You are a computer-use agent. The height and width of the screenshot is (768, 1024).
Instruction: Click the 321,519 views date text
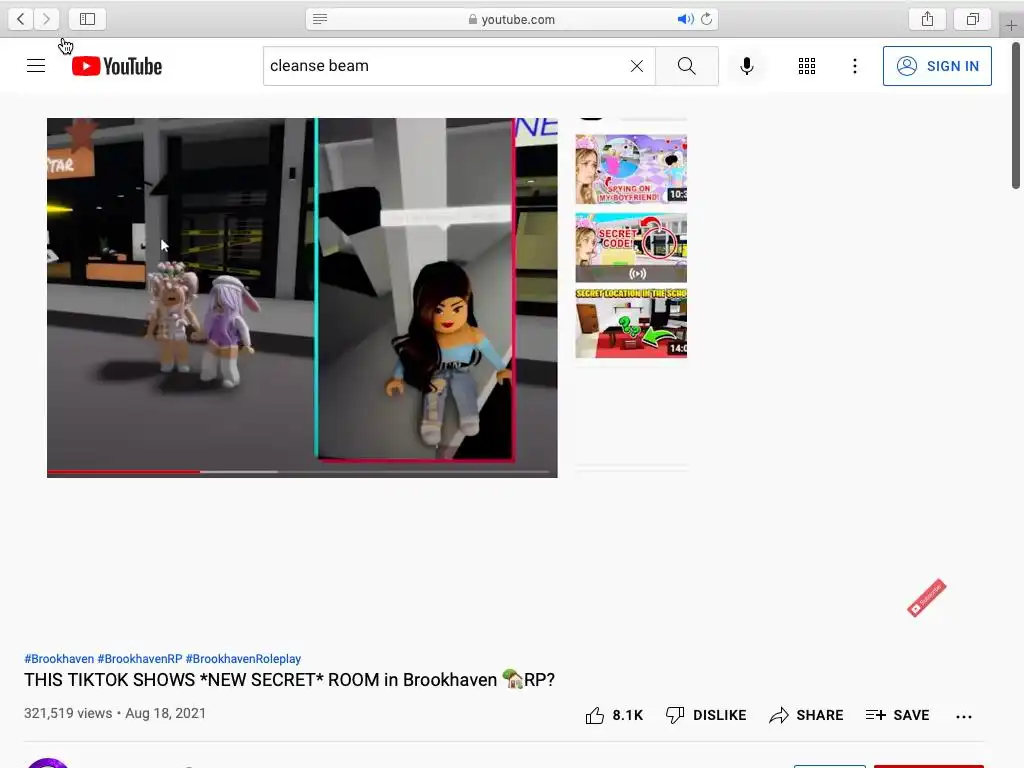tap(115, 713)
